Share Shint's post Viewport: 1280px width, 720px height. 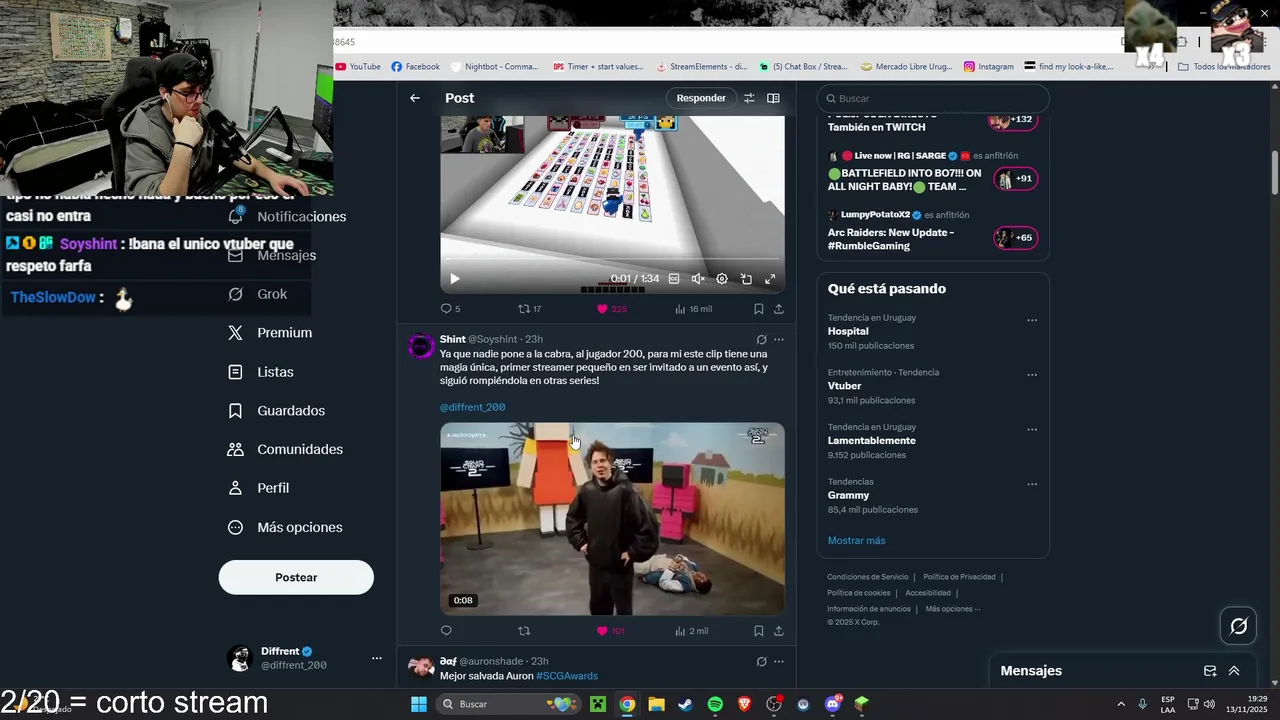tap(779, 631)
